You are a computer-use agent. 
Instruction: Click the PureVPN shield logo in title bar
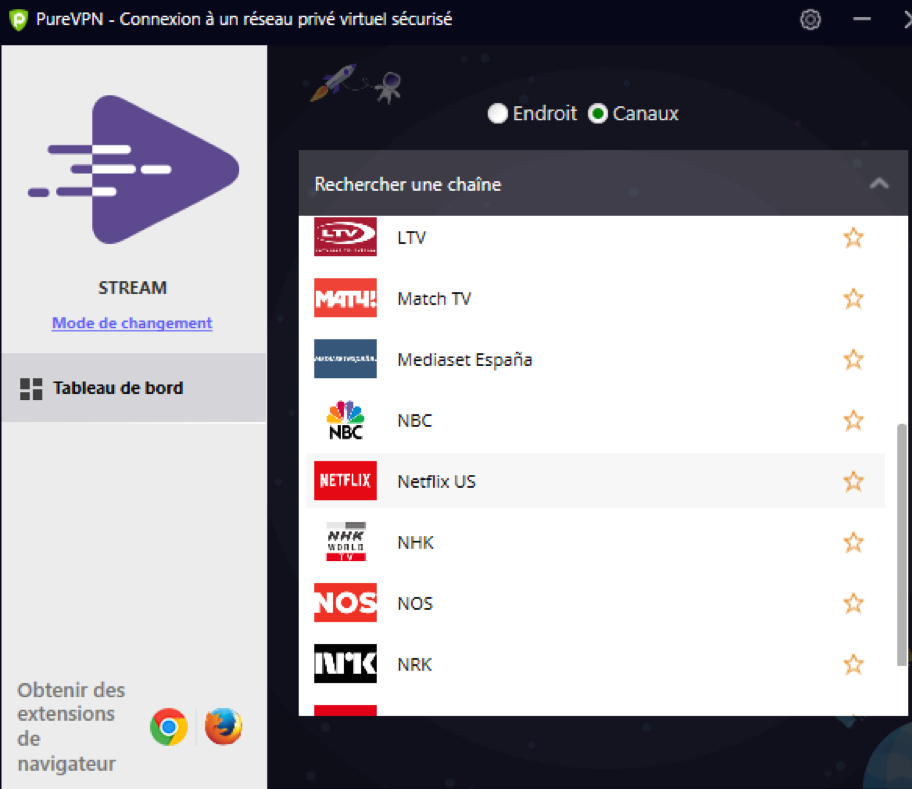tap(18, 20)
